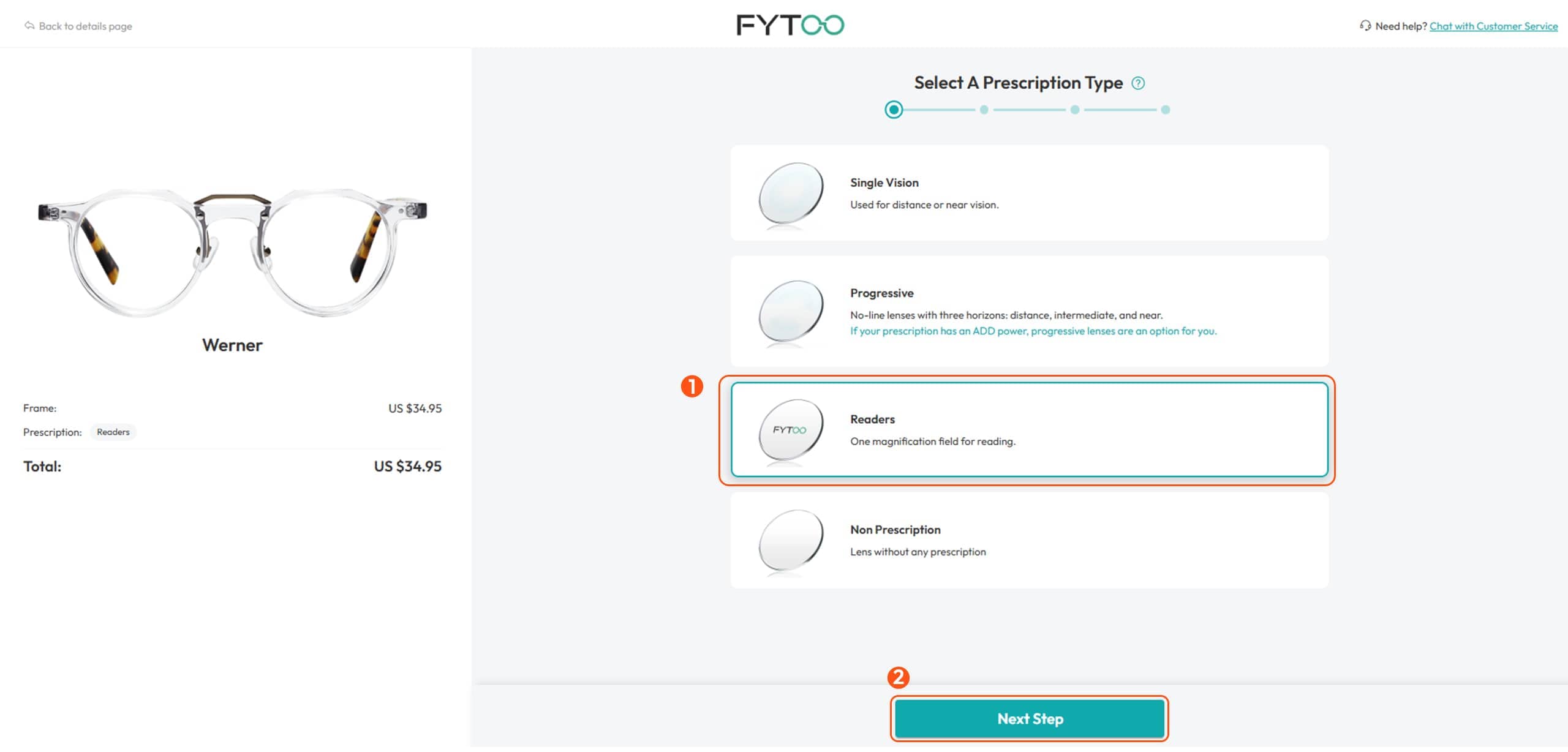
Task: Click the FYTOO logo
Action: [x=790, y=25]
